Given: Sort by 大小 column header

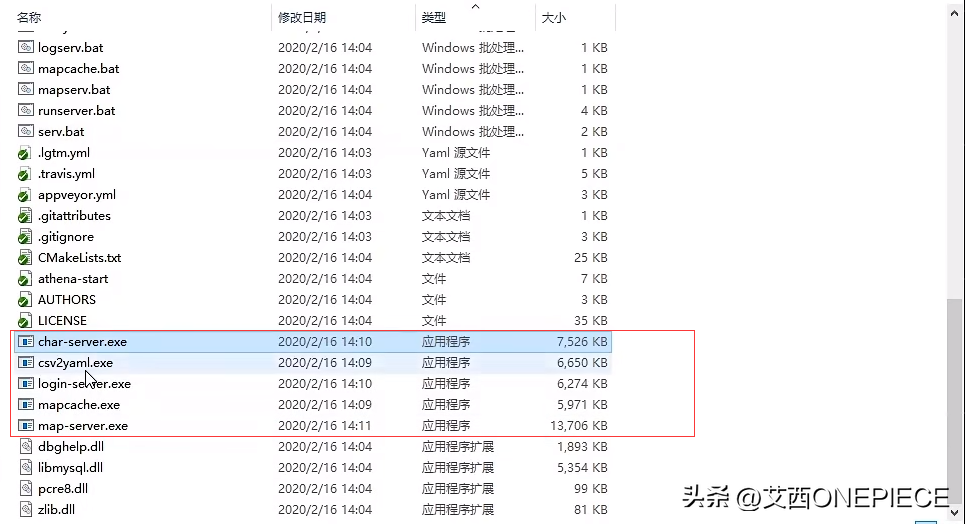Looking at the screenshot, I should (553, 17).
